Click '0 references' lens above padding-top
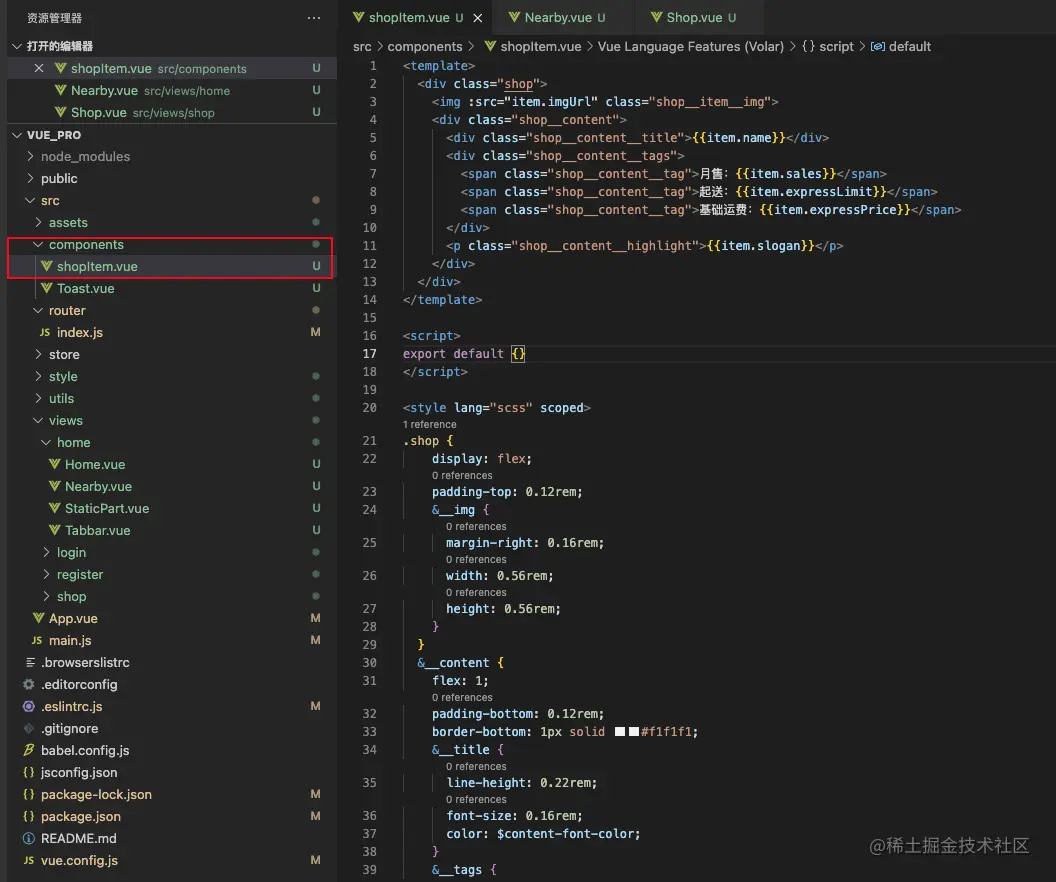Viewport: 1056px width, 882px height. [462, 475]
